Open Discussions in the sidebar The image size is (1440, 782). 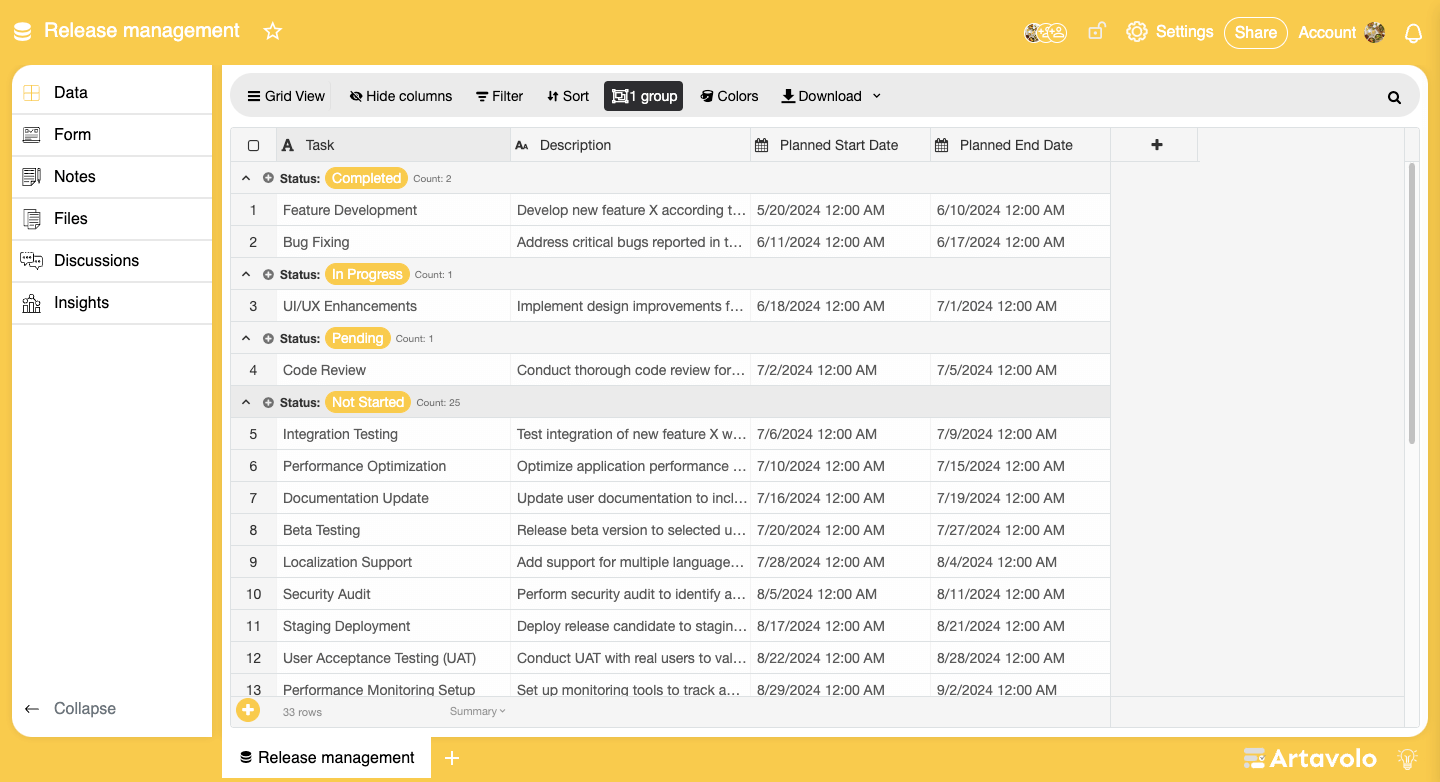112,261
